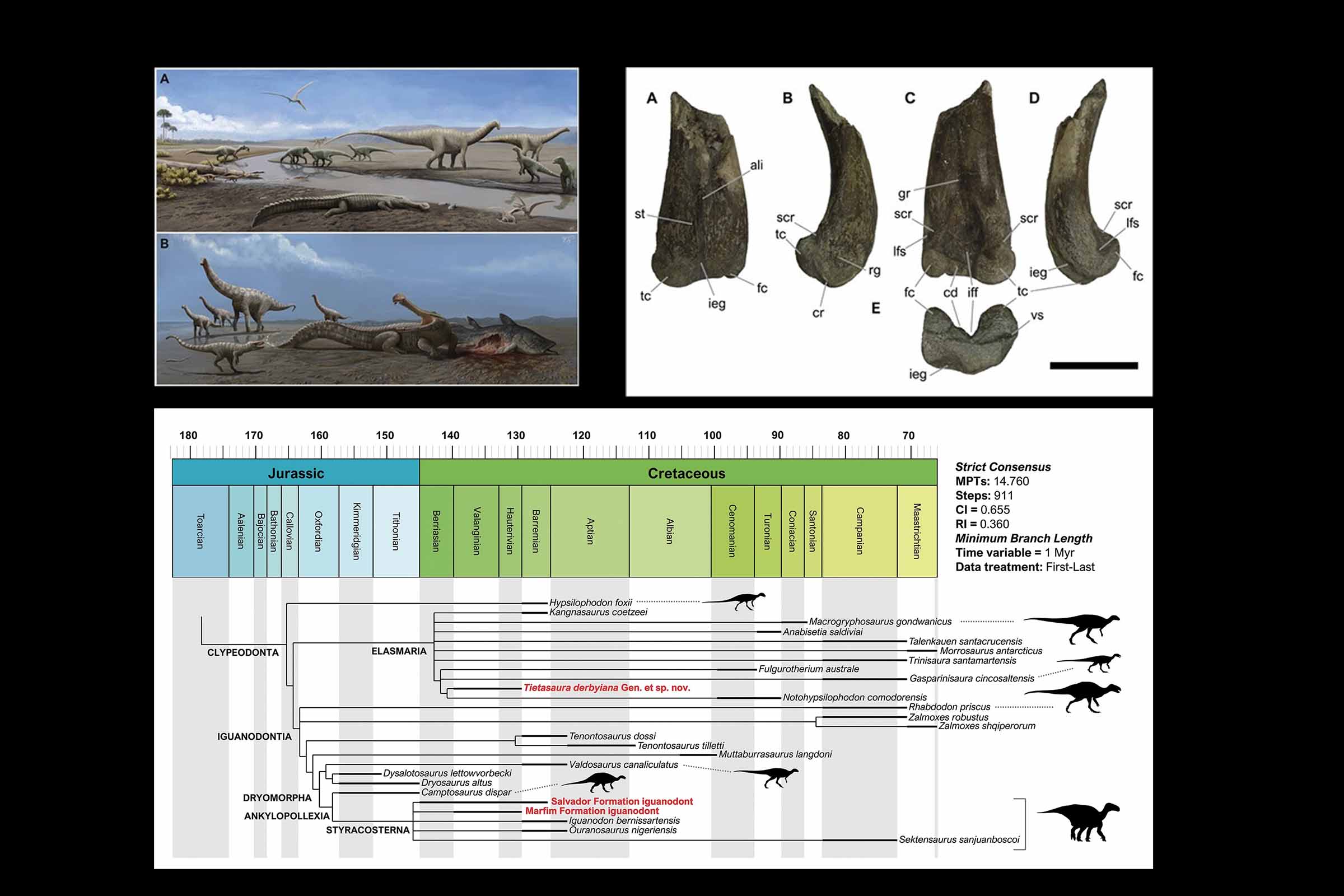Screen dimensions: 1344x896
Task: Click the Tithonian stage column
Action: pos(395,531)
